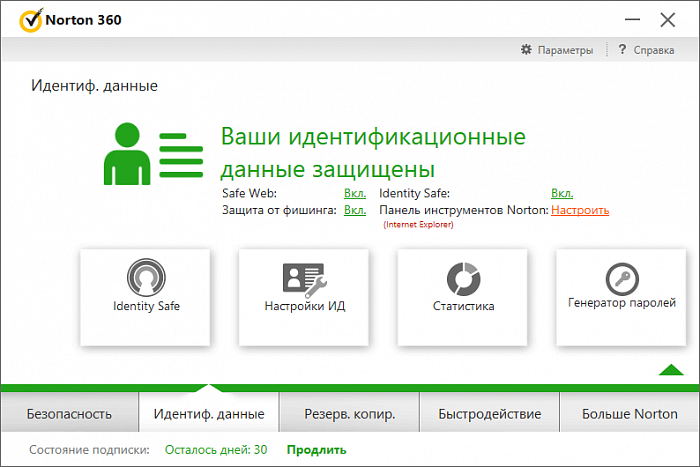
Task: Click the Защита от фишинга label
Action: 279,210
